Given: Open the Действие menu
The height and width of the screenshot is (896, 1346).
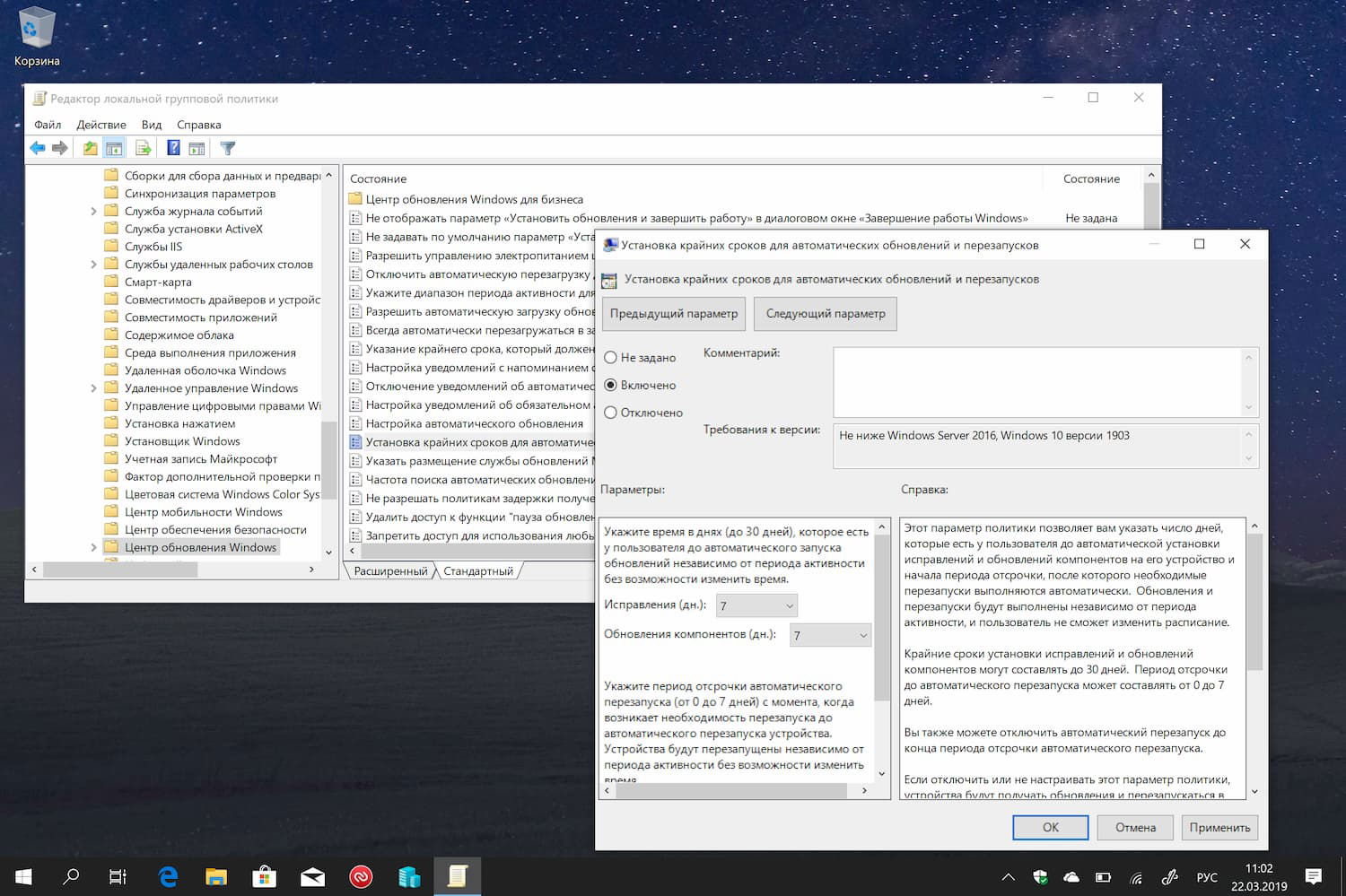Looking at the screenshot, I should coord(101,125).
